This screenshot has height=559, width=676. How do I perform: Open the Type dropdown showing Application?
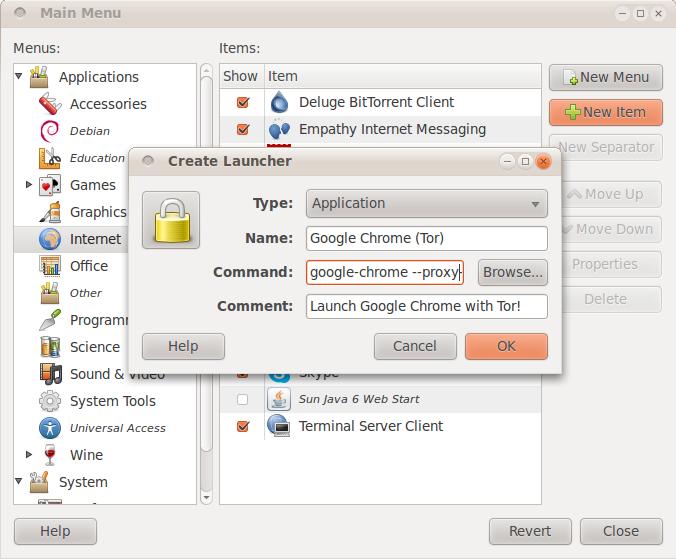427,203
